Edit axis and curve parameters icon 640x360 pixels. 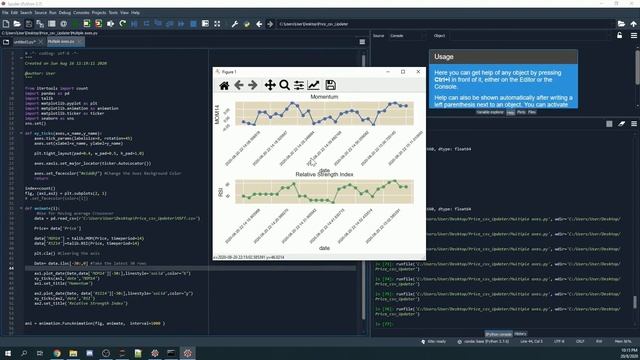pos(313,85)
